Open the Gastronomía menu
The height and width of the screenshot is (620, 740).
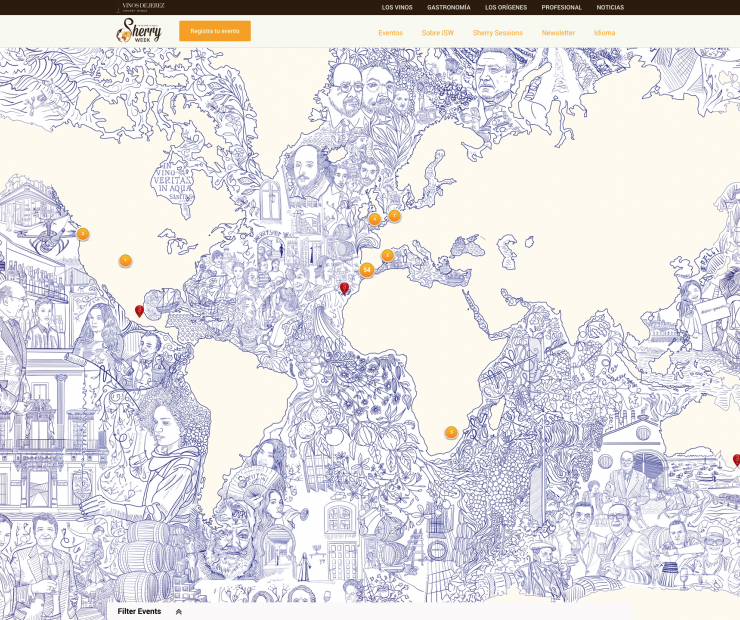[449, 8]
